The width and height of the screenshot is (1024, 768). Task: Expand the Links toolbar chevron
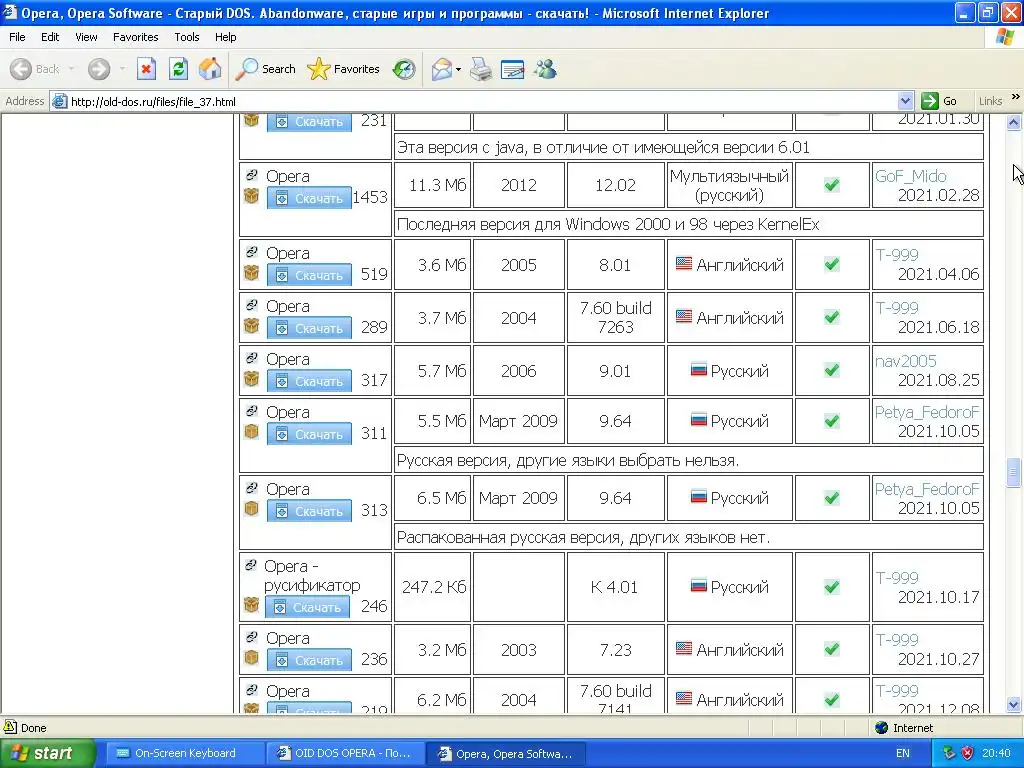[1016, 97]
